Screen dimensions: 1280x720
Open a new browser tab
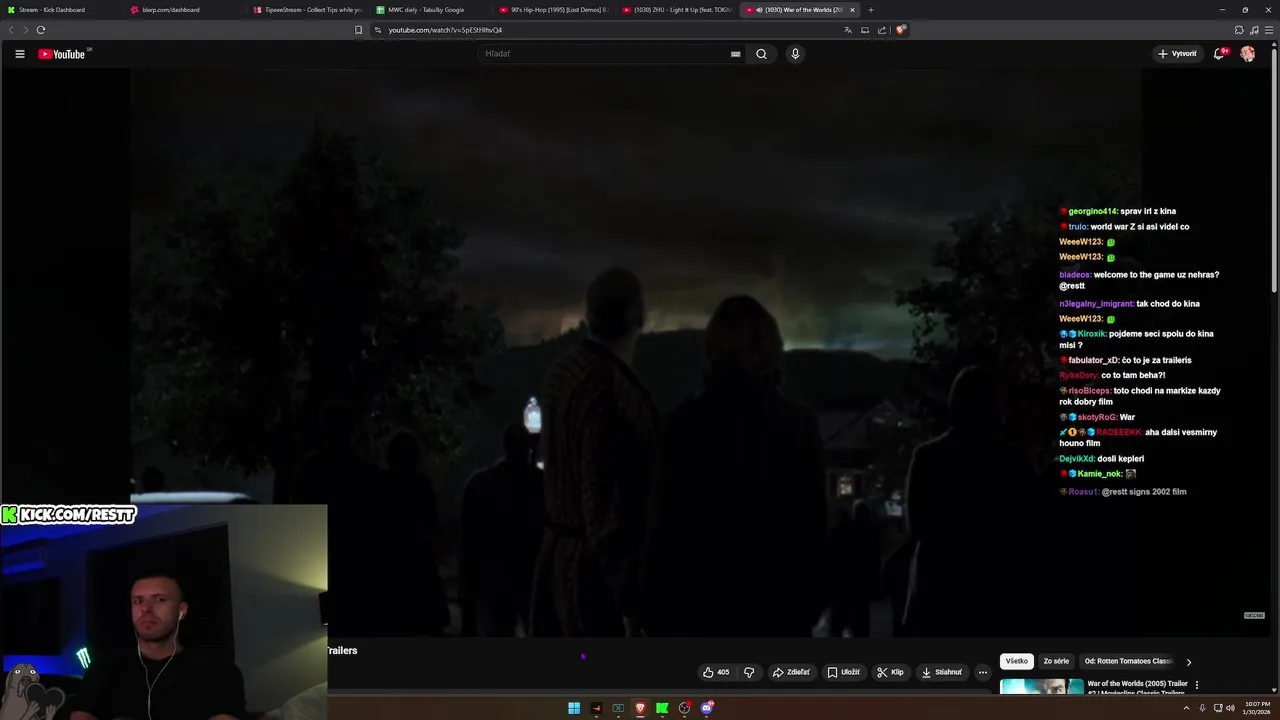click(x=871, y=10)
